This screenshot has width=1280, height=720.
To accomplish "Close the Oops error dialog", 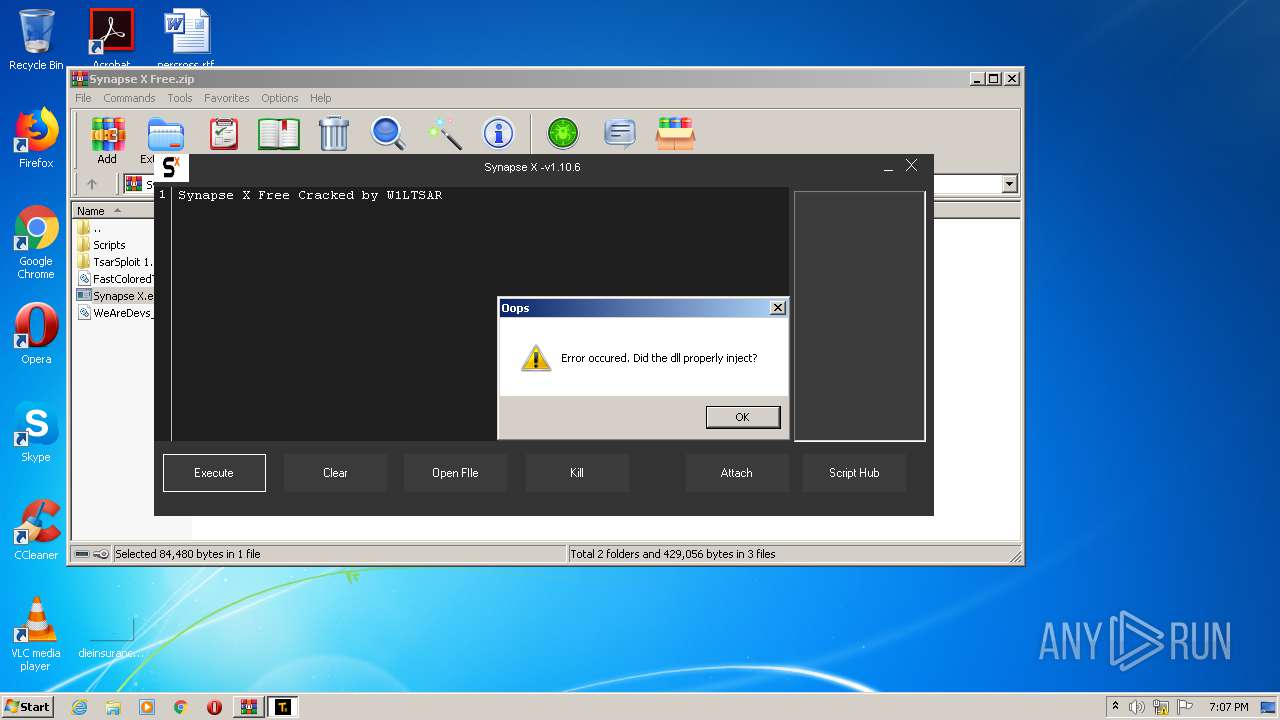I will click(x=778, y=308).
